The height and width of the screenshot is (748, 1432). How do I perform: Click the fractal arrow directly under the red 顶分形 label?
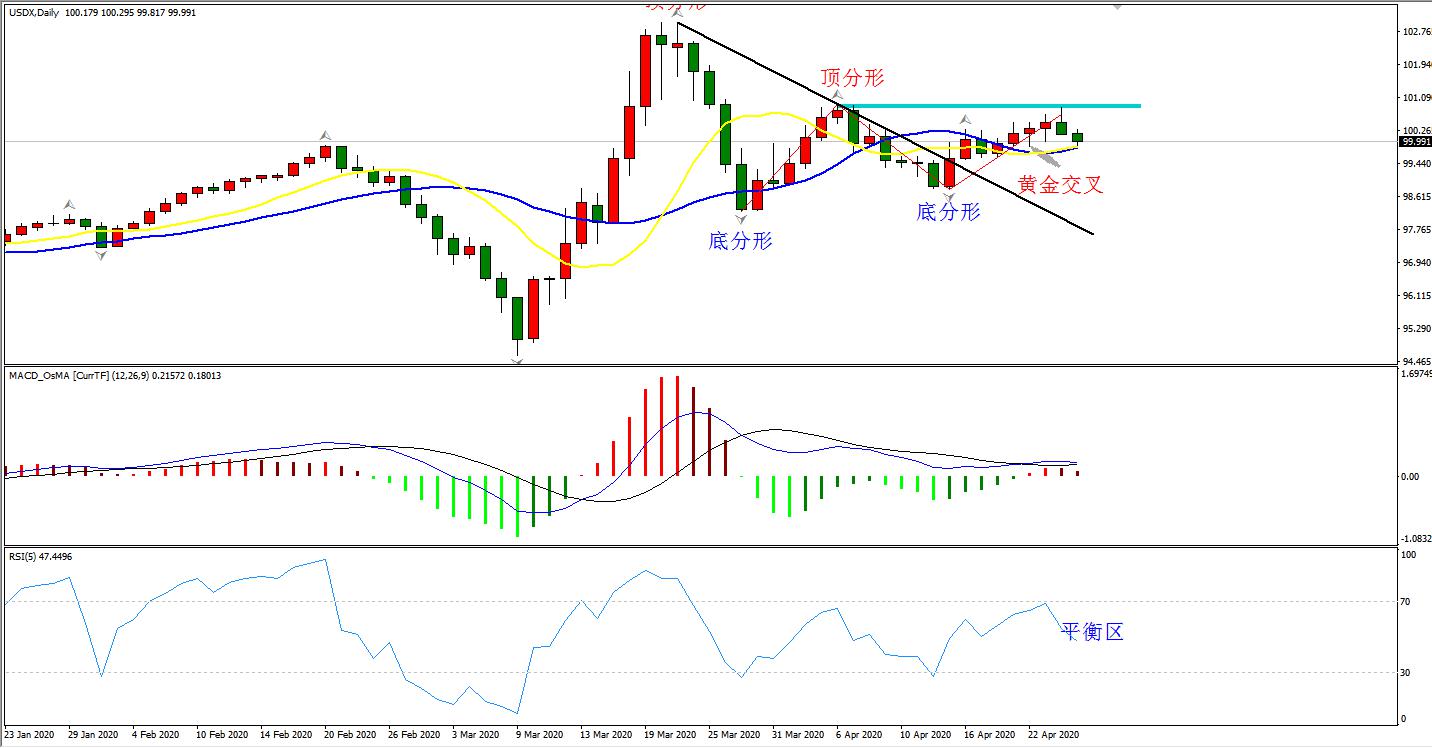[838, 96]
